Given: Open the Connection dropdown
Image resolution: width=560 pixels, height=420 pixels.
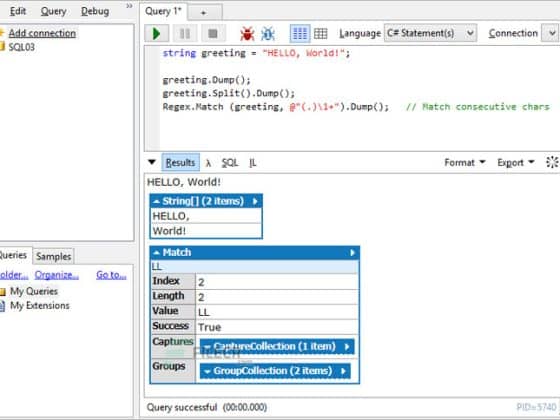Looking at the screenshot, I should coord(551,33).
